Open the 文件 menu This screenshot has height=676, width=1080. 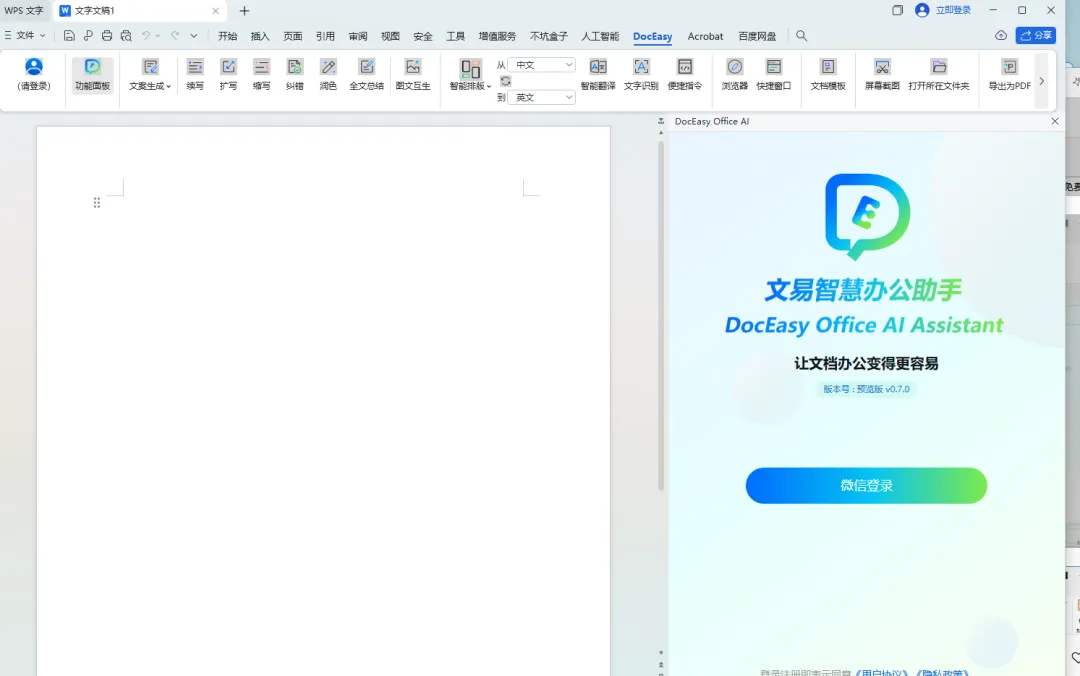point(25,35)
